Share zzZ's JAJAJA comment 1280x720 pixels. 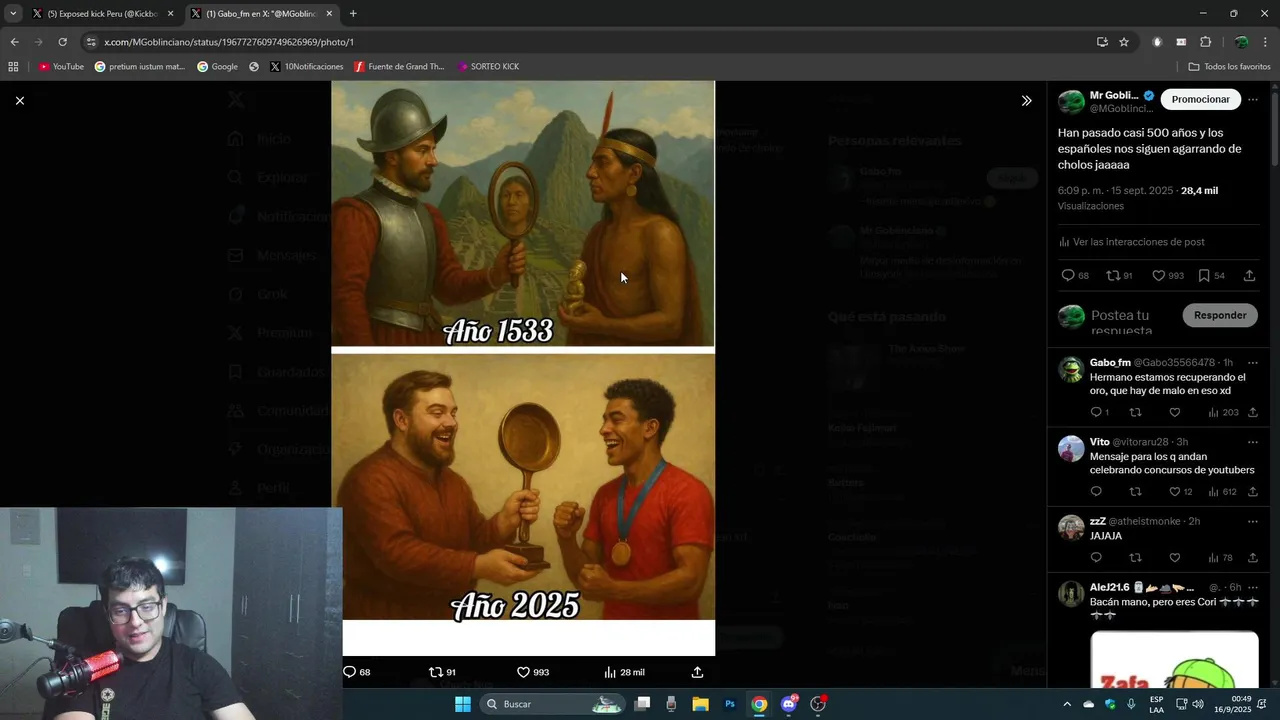point(1253,557)
